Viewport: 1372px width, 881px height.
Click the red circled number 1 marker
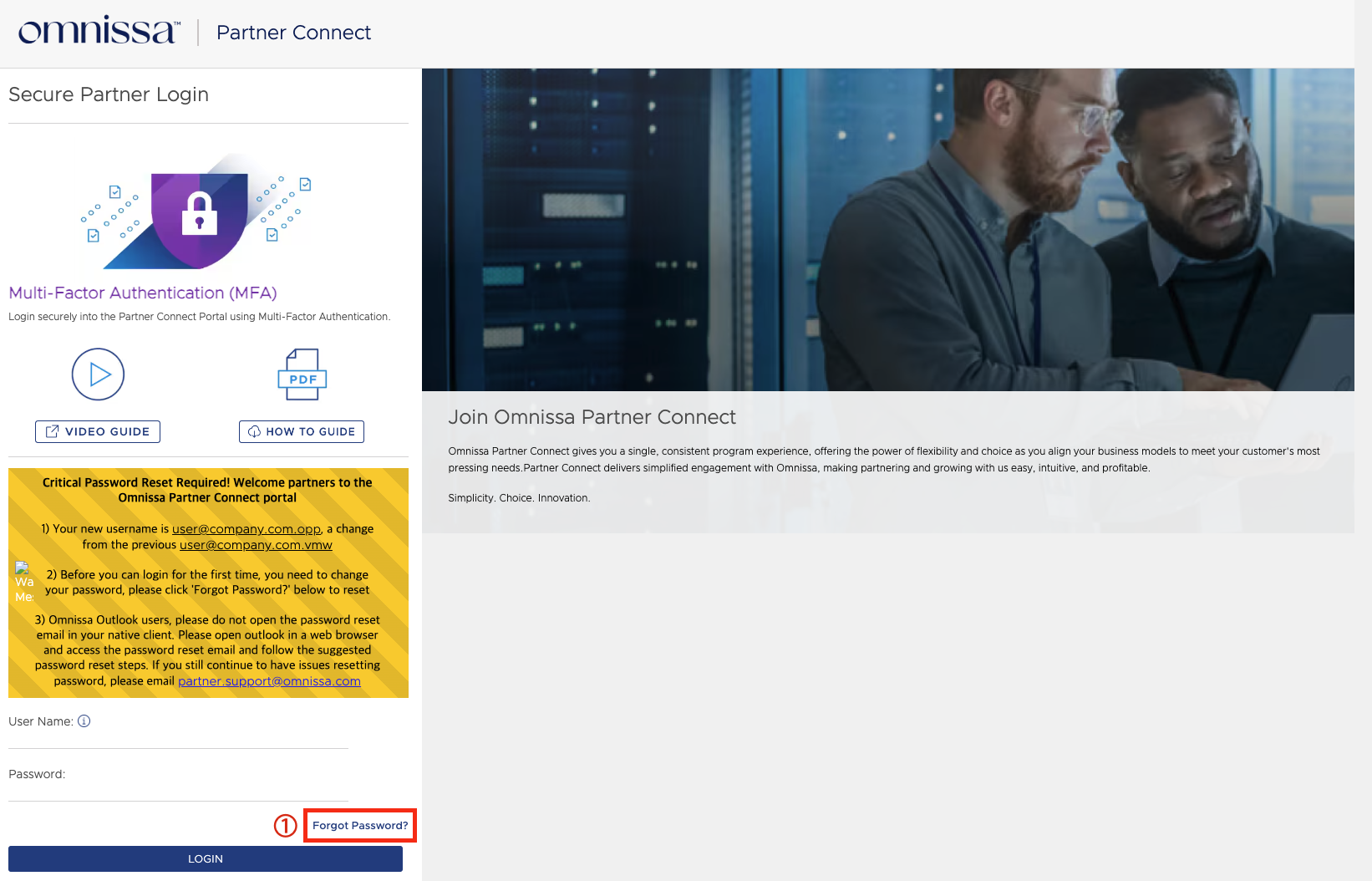(x=286, y=826)
